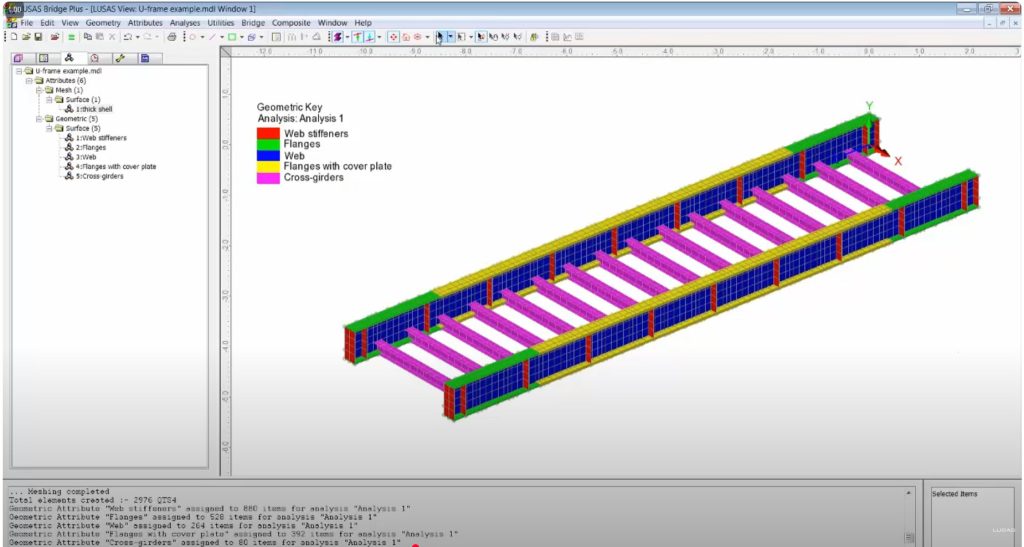Open dropdown arrow next to the cursor tool
The image size is (1024, 547).
coord(450,37)
